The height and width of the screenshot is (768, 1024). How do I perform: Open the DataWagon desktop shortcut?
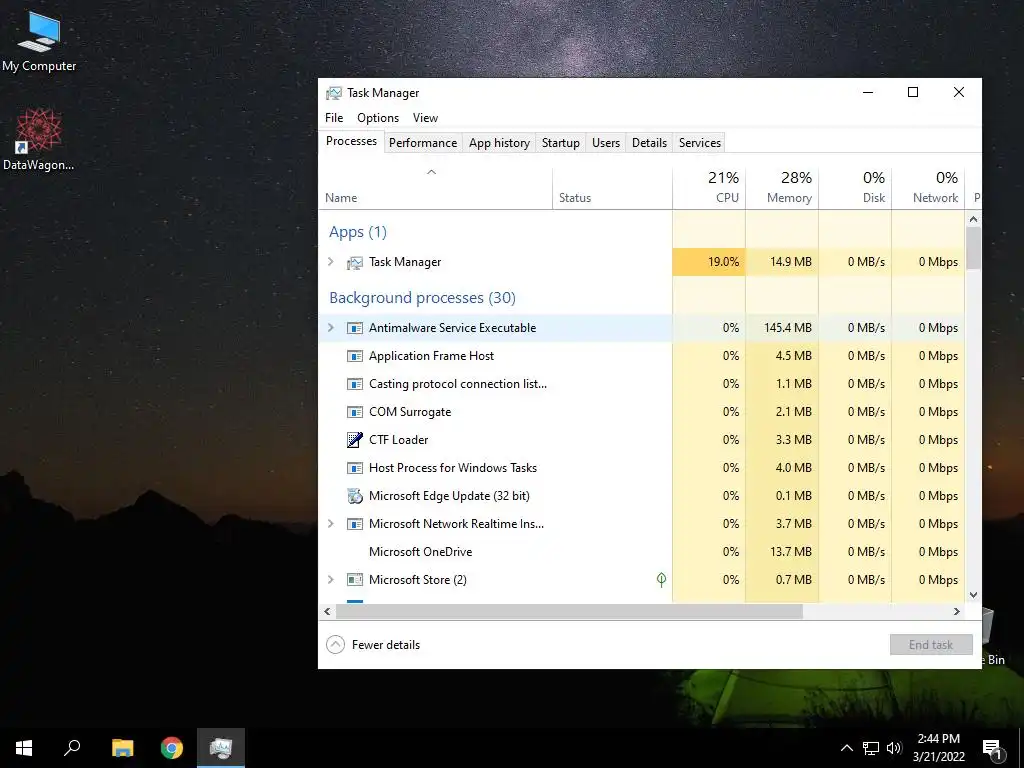pos(39,140)
